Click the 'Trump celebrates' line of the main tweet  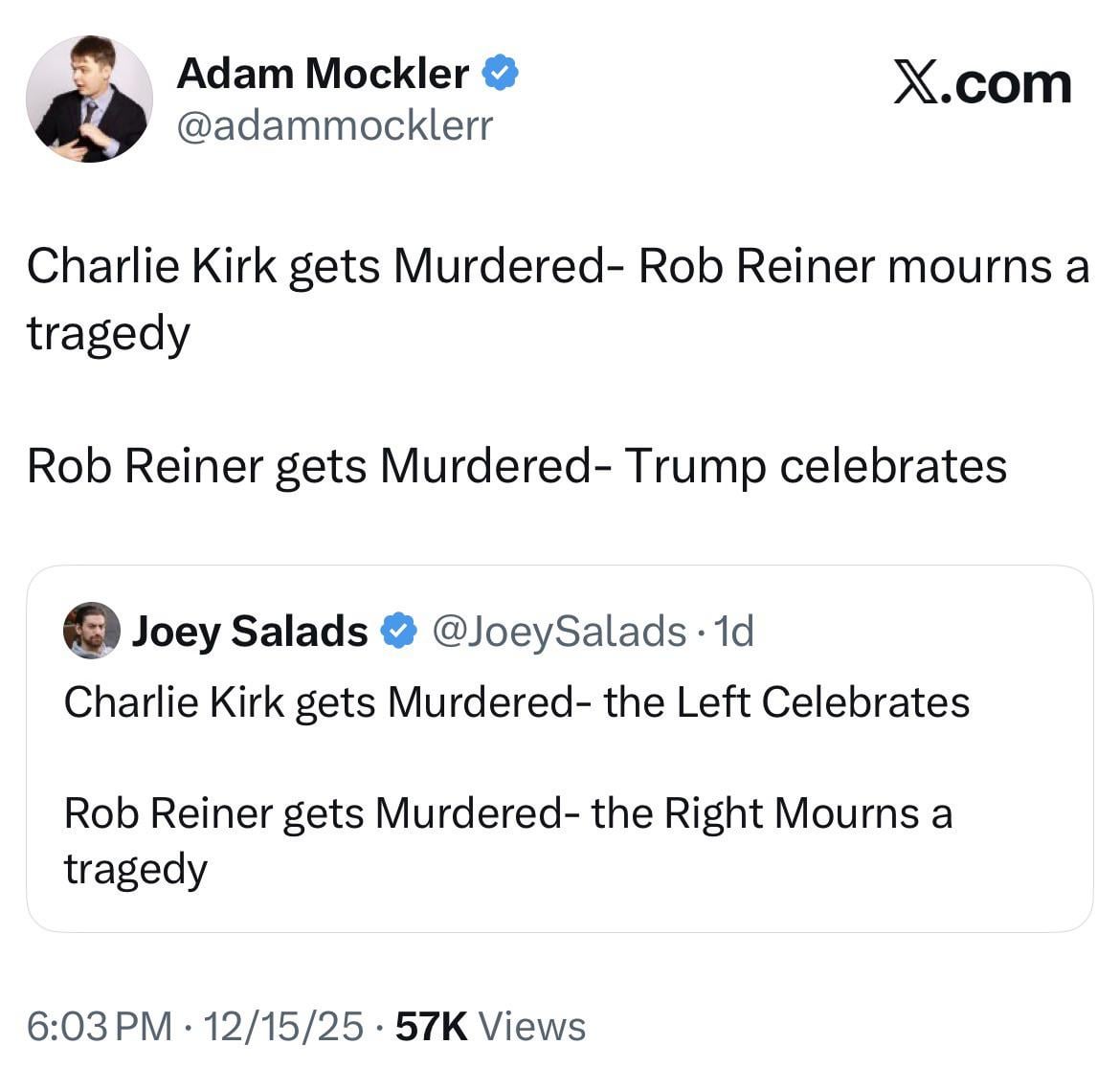(x=816, y=467)
